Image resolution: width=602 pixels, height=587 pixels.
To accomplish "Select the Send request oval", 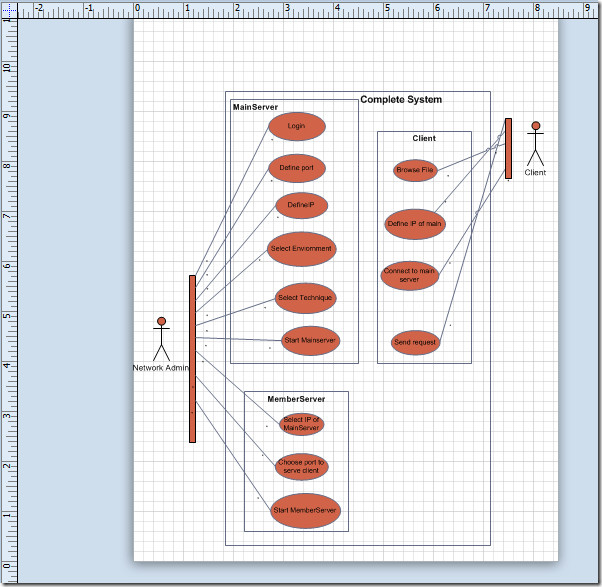I will [x=415, y=342].
